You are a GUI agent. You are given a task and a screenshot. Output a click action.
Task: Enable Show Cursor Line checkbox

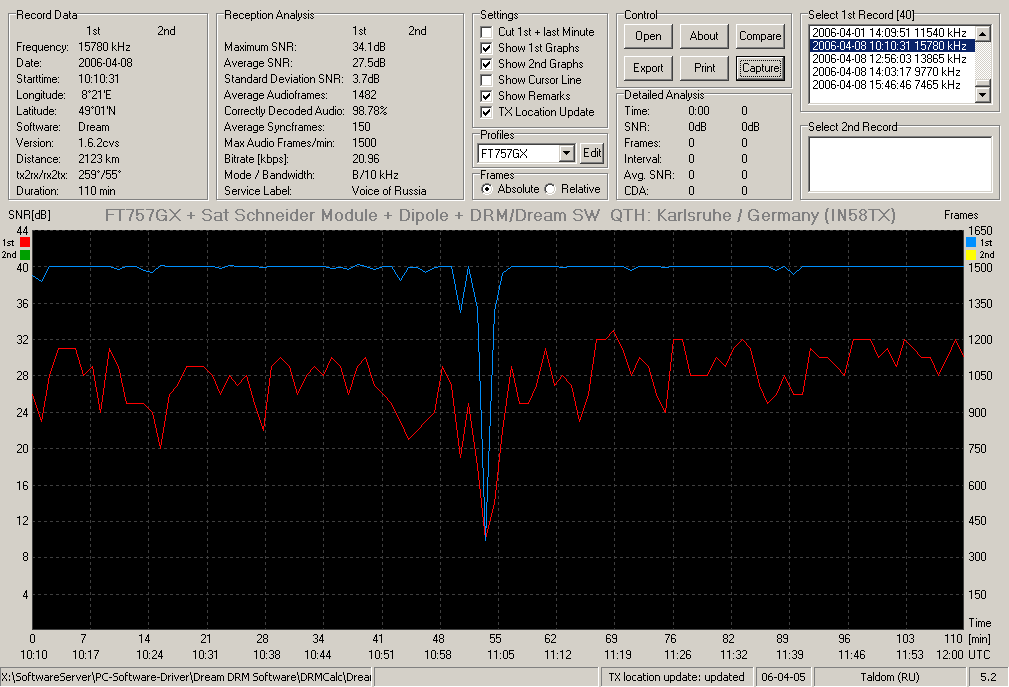coord(486,80)
